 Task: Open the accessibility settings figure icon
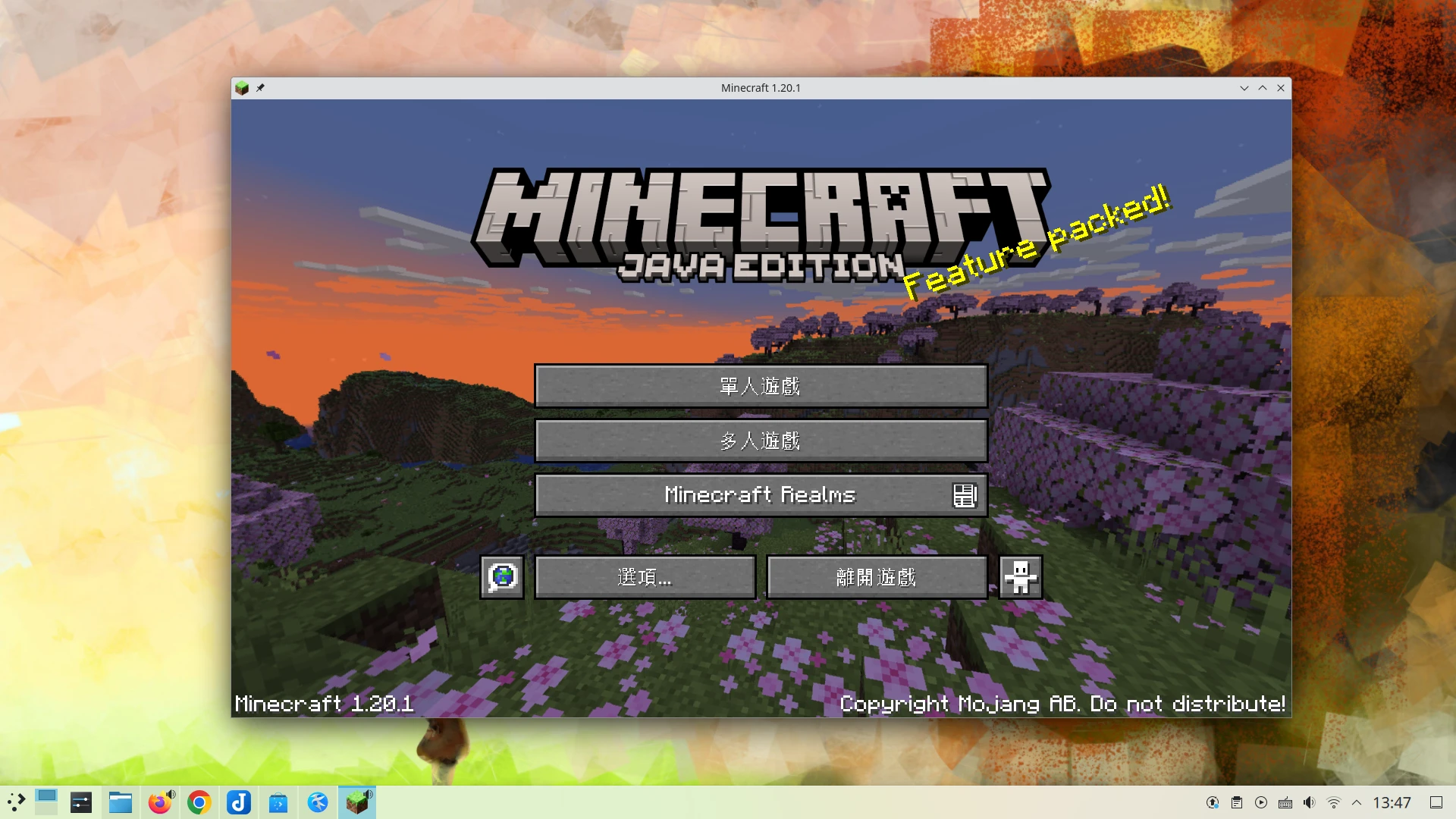[1021, 577]
